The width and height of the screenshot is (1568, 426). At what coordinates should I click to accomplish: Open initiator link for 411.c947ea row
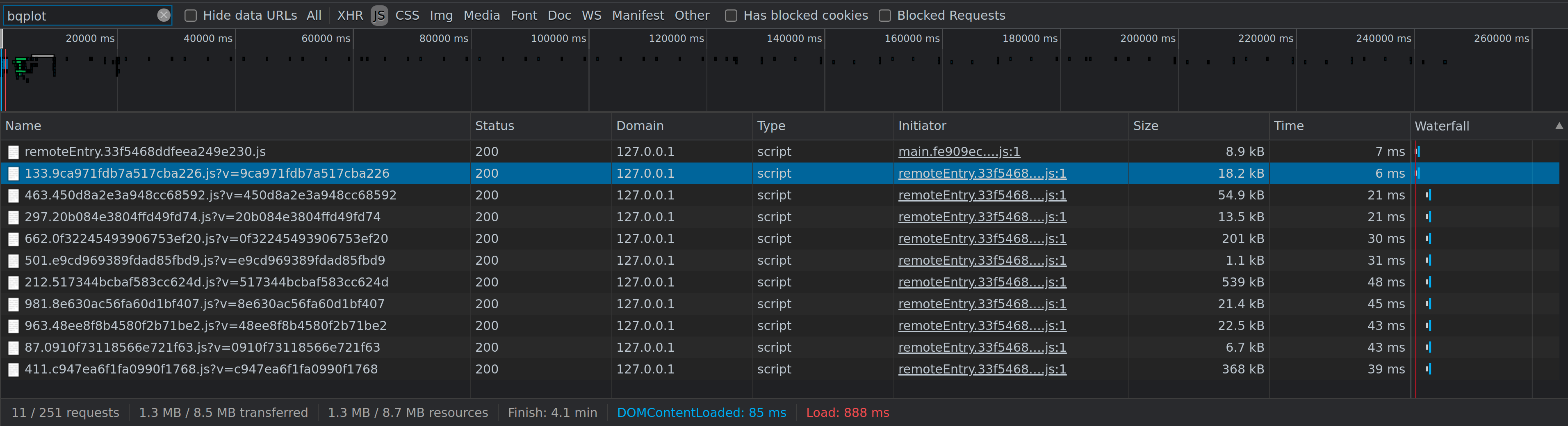(982, 369)
